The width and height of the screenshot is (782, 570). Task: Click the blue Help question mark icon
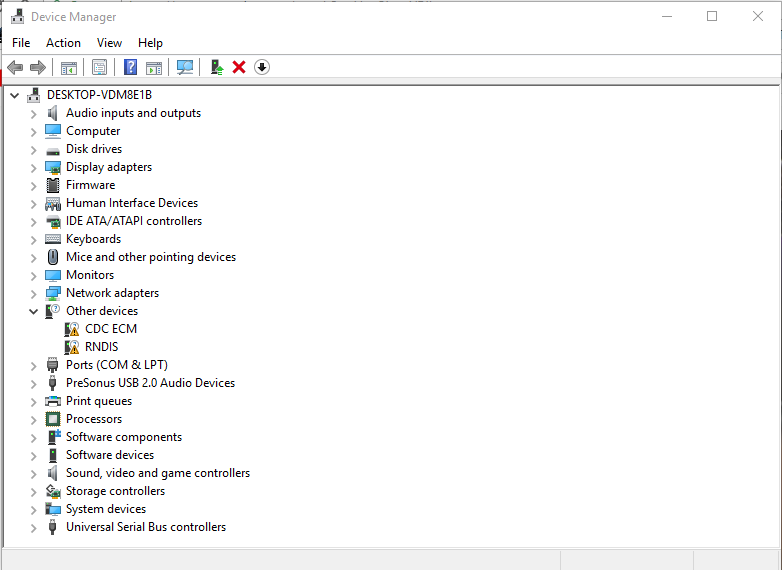(x=130, y=67)
